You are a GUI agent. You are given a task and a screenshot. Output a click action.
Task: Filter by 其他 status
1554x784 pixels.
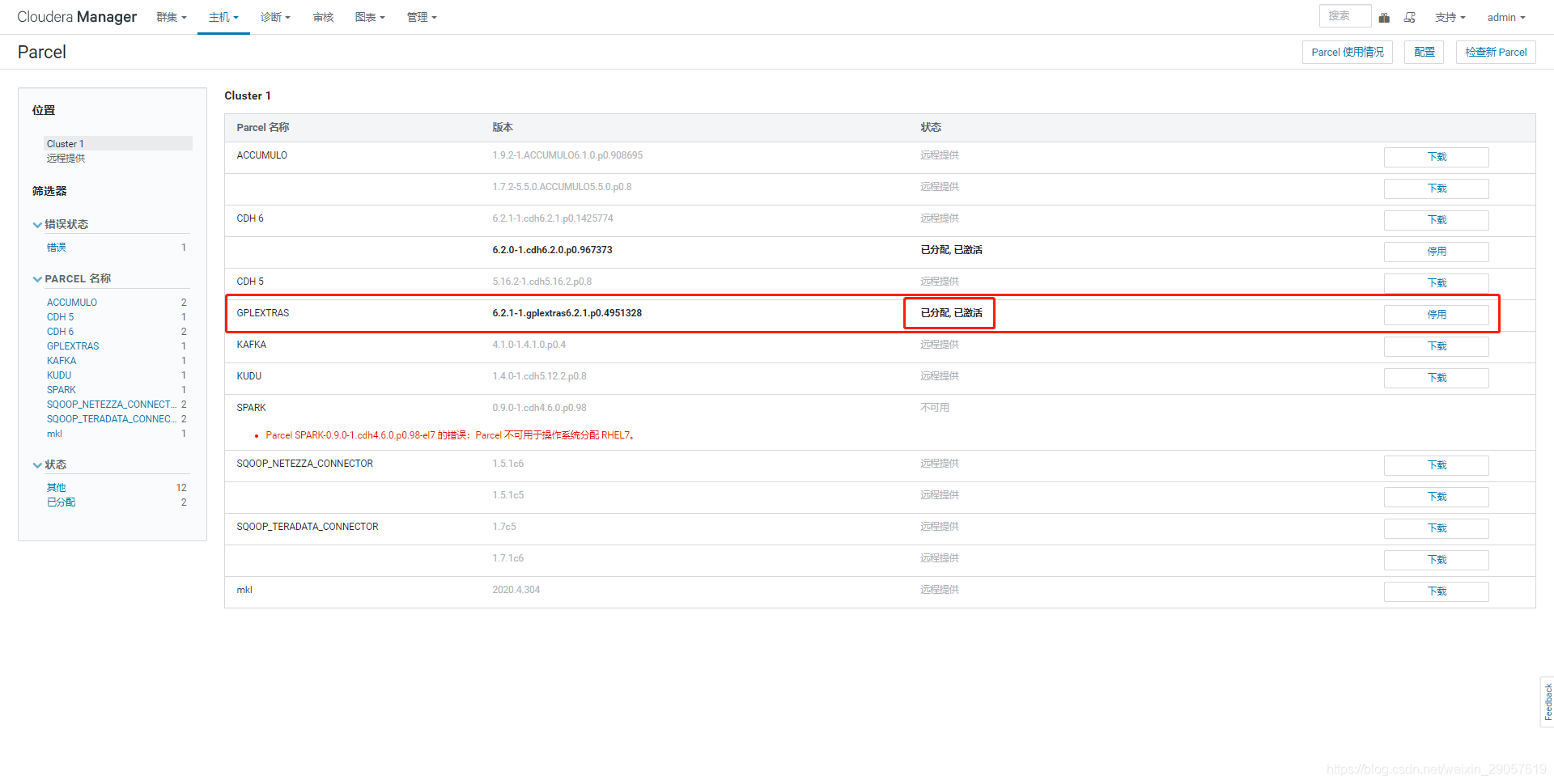pyautogui.click(x=57, y=488)
